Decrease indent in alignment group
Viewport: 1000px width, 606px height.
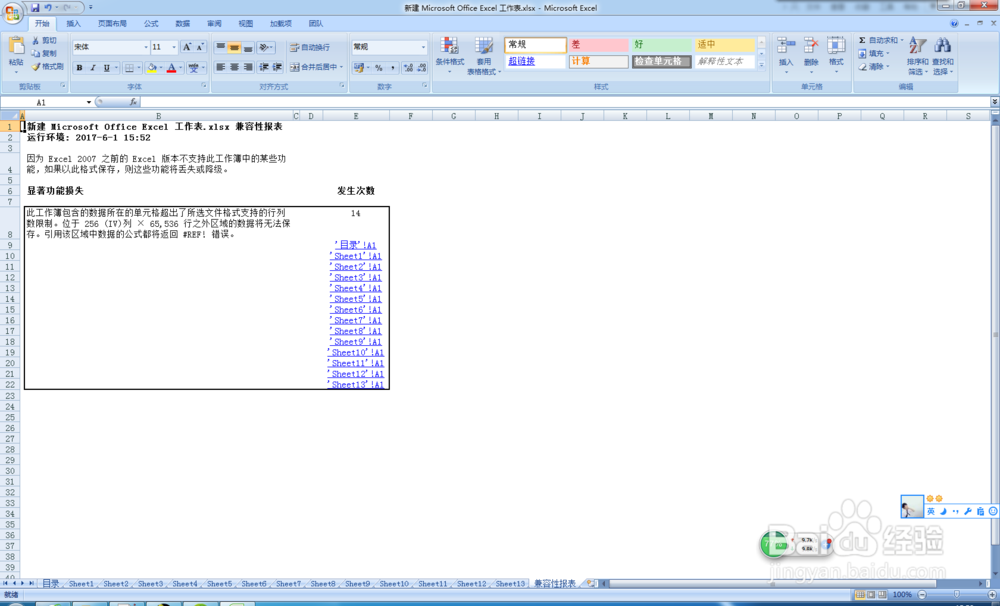263,67
